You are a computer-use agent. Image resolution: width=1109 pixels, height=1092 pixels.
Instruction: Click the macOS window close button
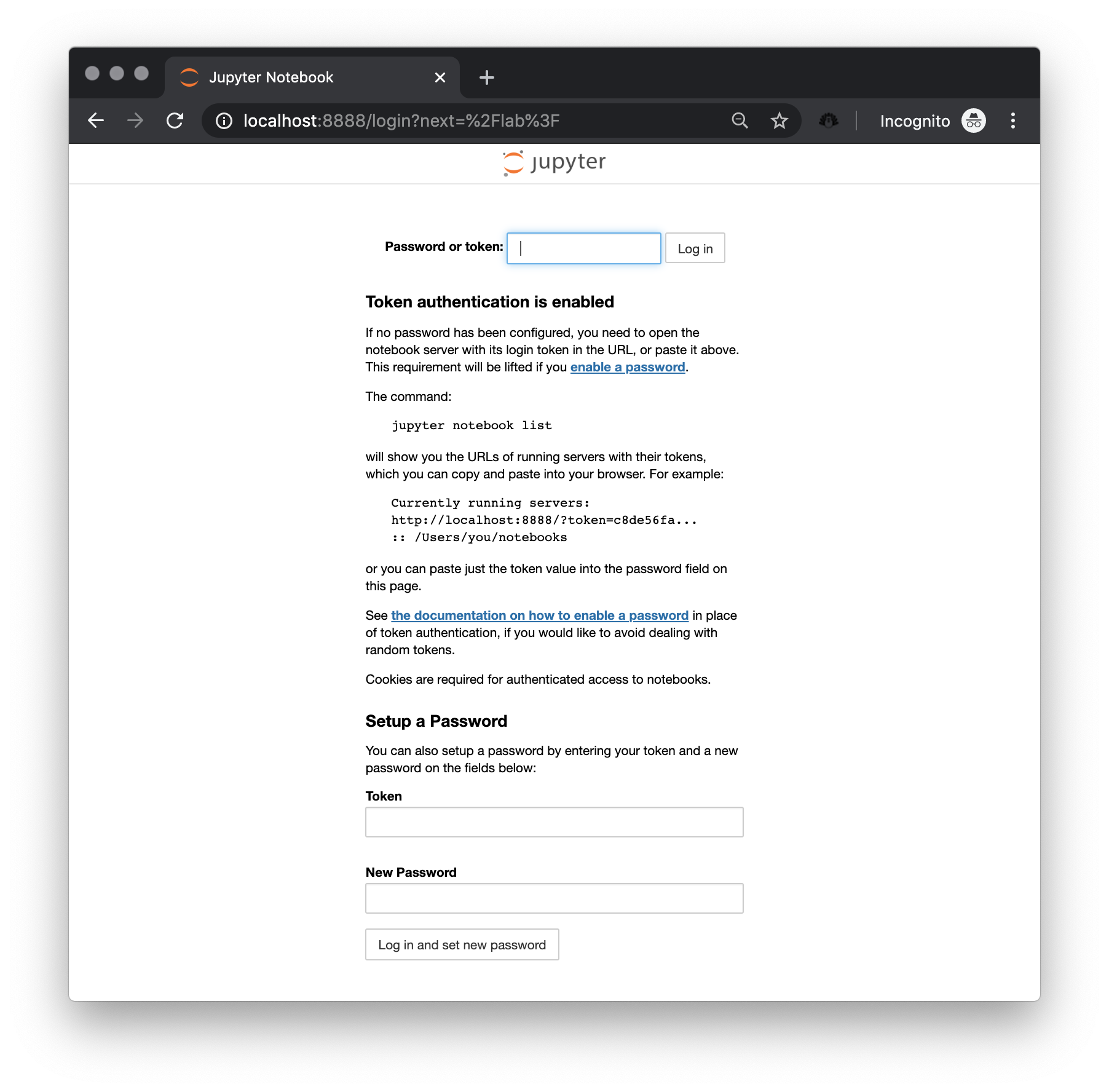92,73
